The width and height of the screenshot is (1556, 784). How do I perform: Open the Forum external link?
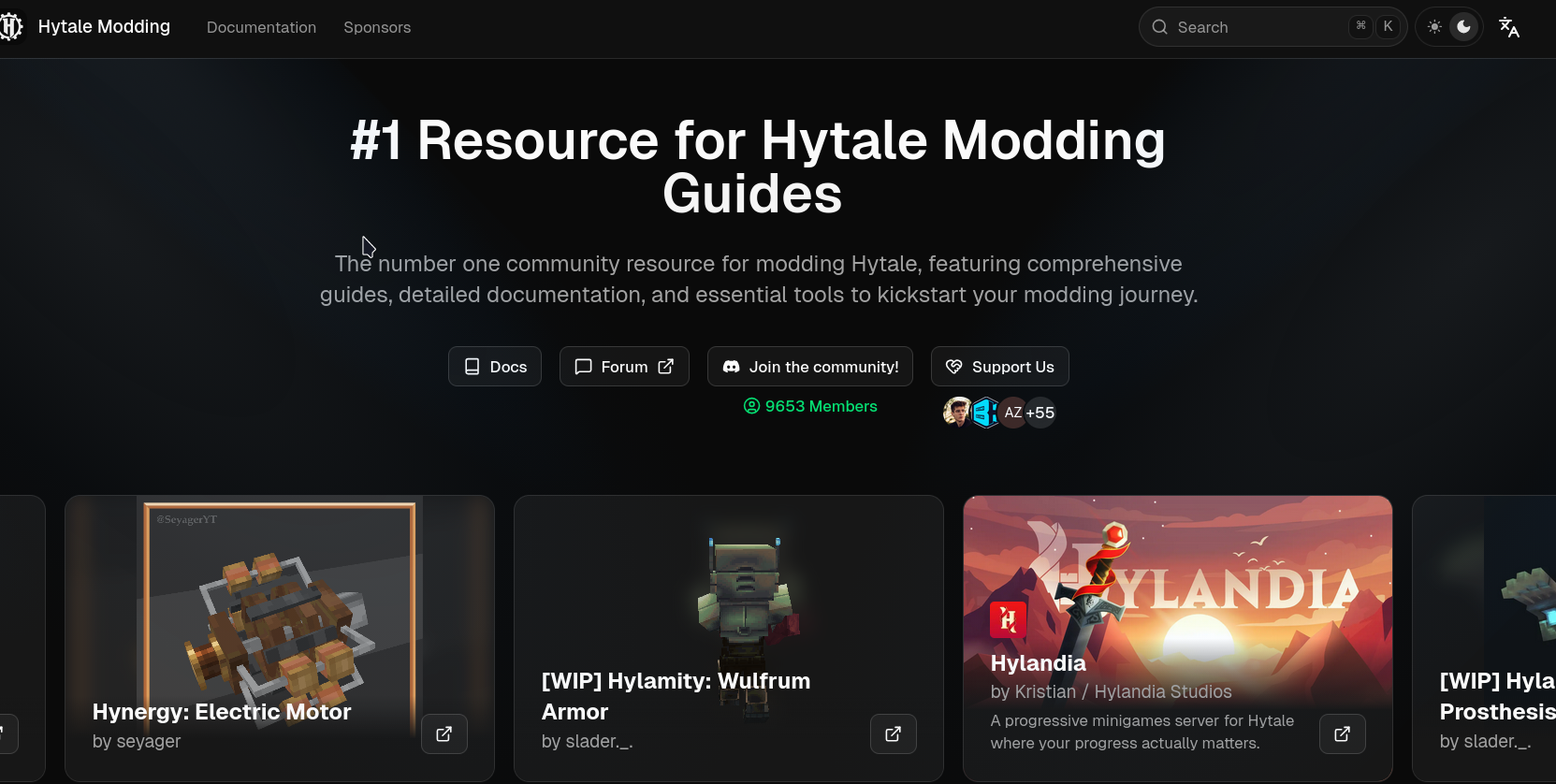pos(624,367)
